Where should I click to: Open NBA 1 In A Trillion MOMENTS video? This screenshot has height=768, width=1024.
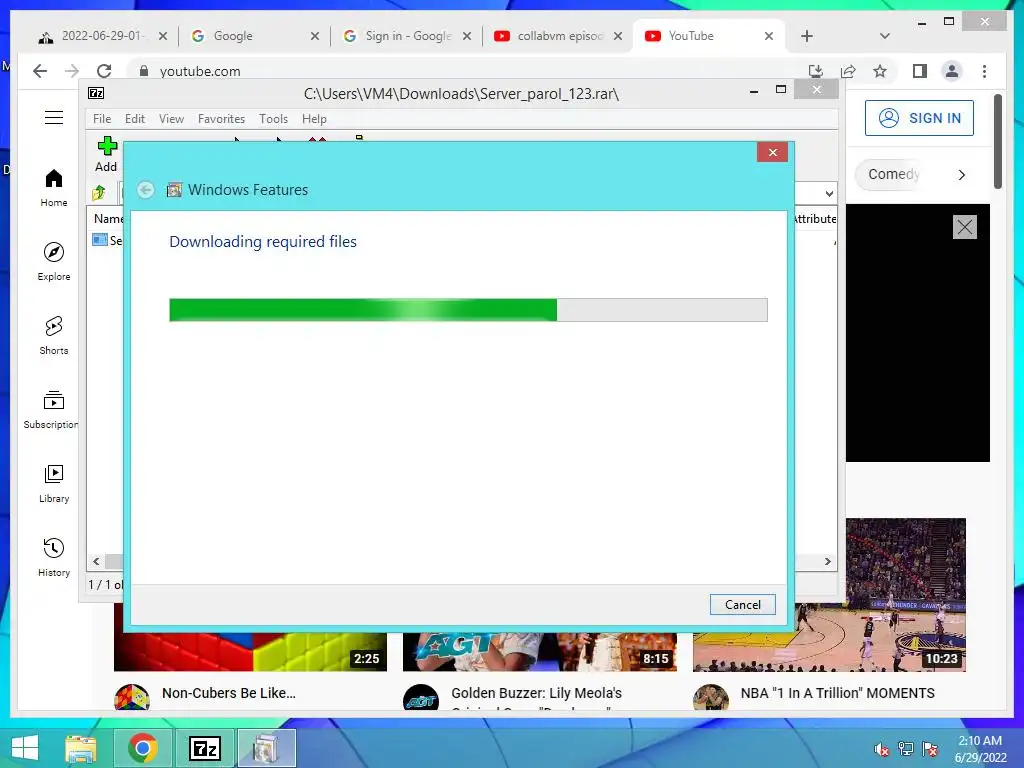tap(837, 693)
